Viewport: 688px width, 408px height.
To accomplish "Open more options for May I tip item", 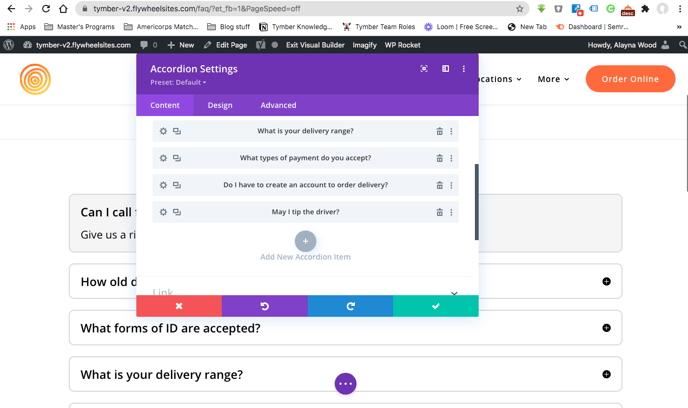I will pos(451,212).
